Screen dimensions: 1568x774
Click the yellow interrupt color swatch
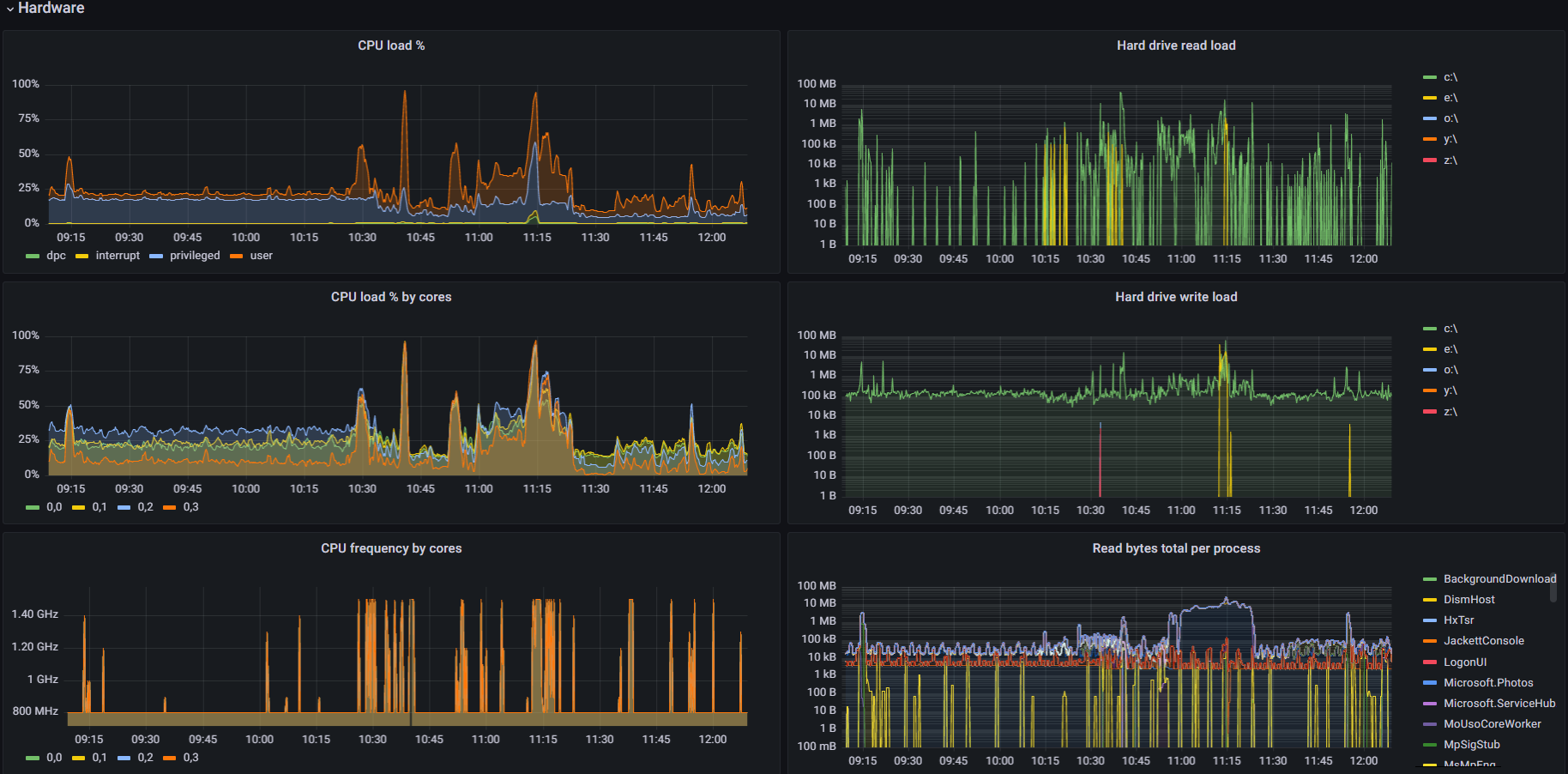pos(82,257)
